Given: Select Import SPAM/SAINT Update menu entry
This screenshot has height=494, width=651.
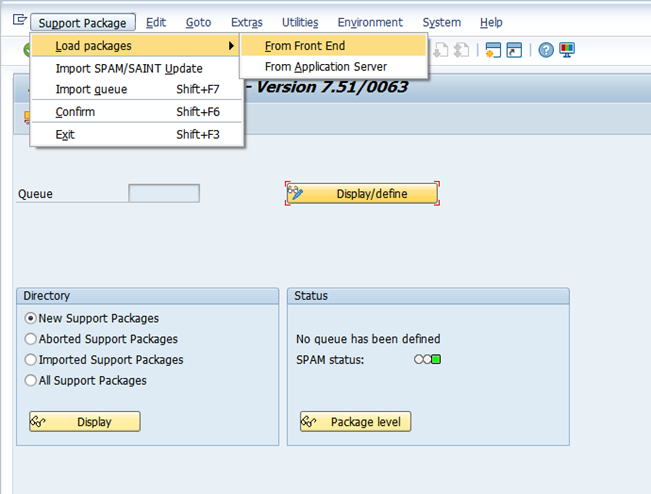Looking at the screenshot, I should 137,68.
